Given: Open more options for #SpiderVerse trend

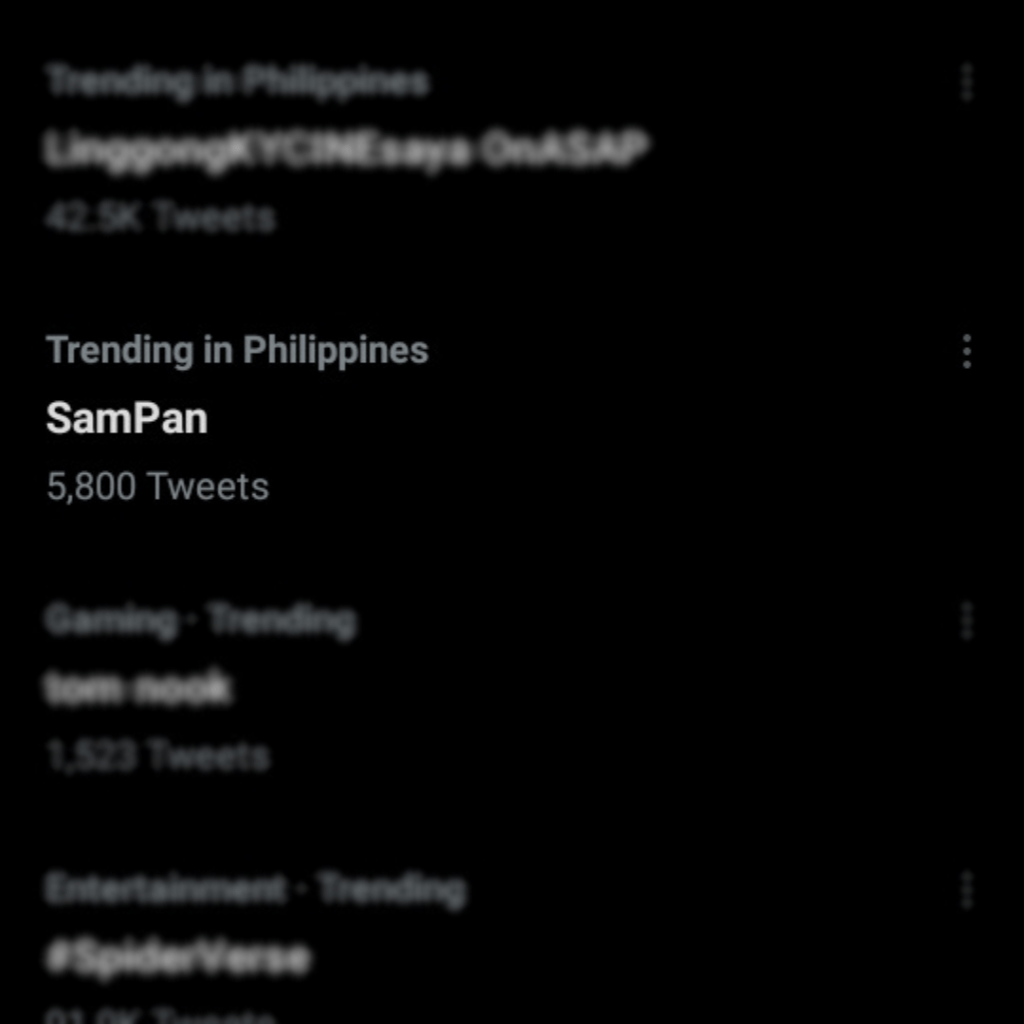Looking at the screenshot, I should (967, 889).
